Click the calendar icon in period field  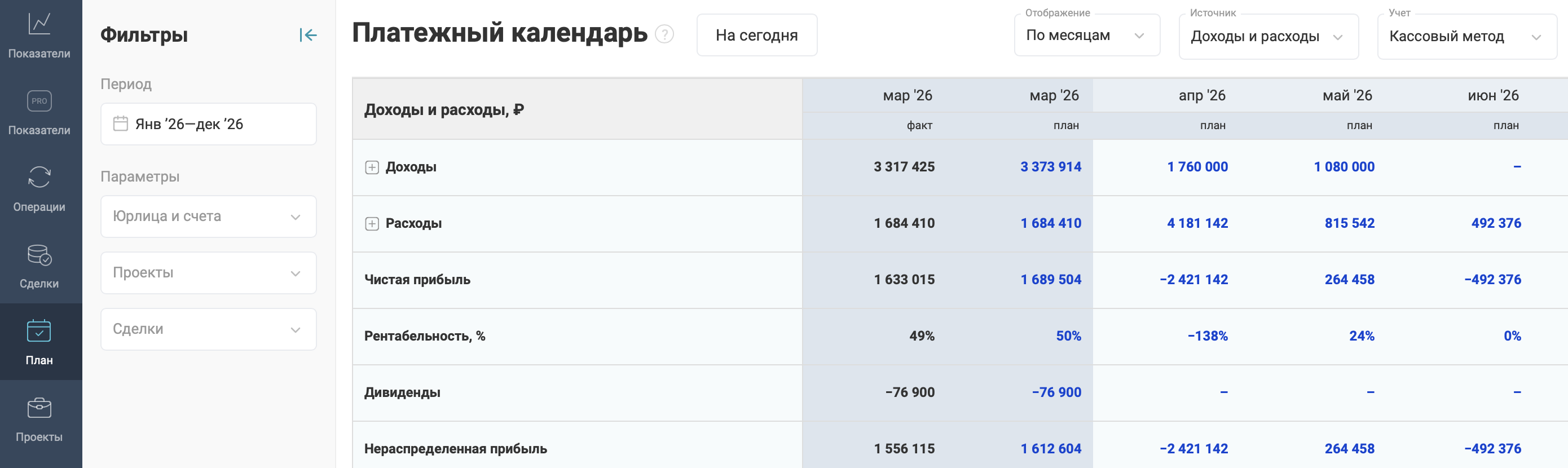(121, 124)
